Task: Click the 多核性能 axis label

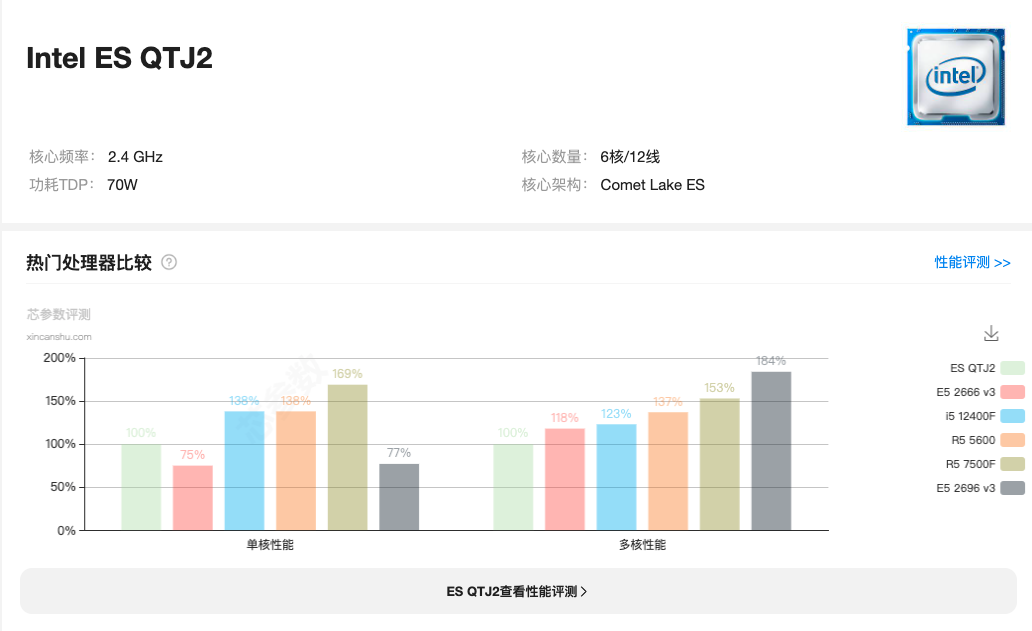Action: 642,545
